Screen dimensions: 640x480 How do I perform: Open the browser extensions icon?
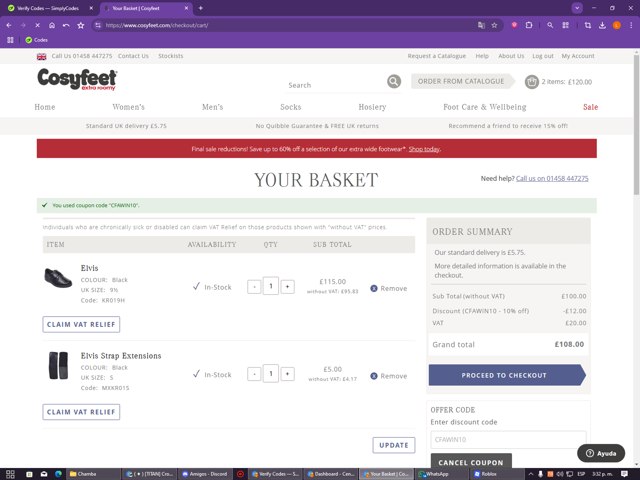[529, 25]
